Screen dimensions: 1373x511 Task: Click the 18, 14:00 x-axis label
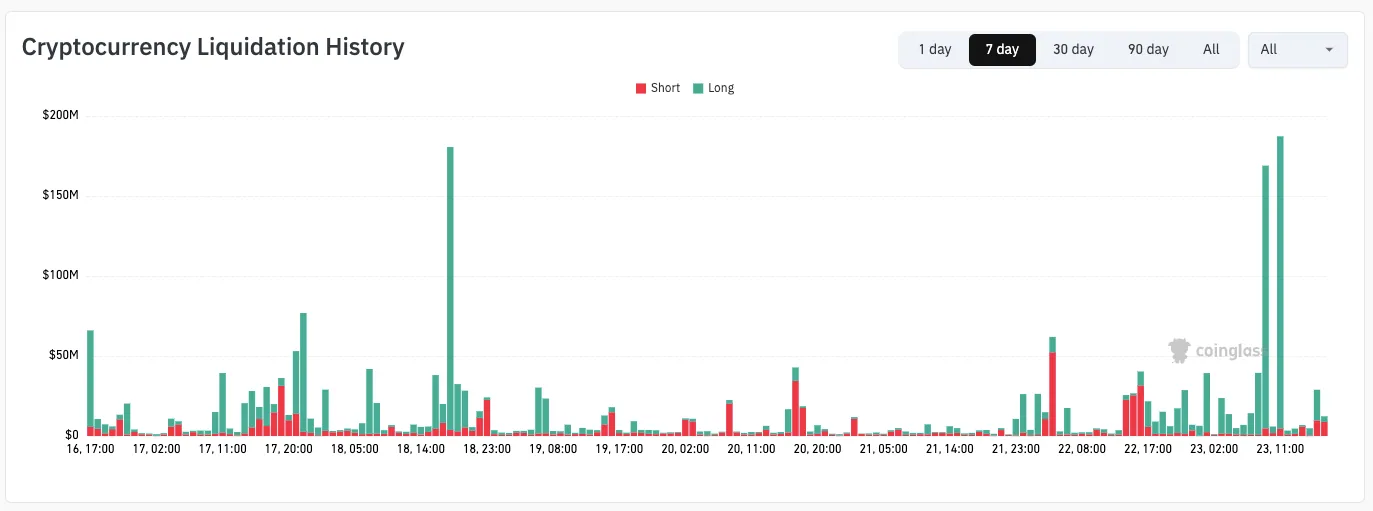[x=421, y=450]
